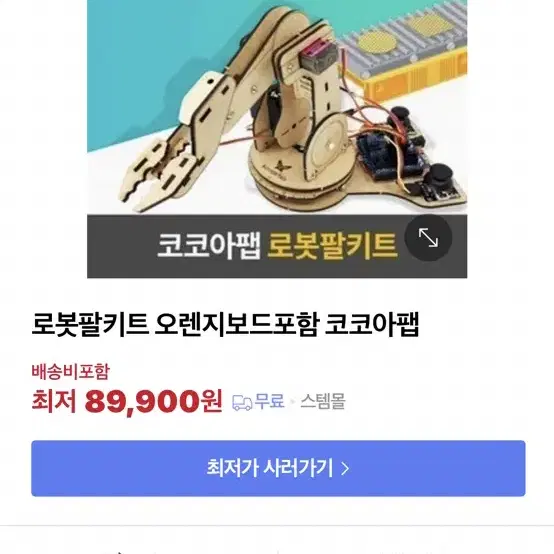Viewport: 554px width, 554px height.
Task: Tap the 89,900 price digits
Action: (142, 402)
